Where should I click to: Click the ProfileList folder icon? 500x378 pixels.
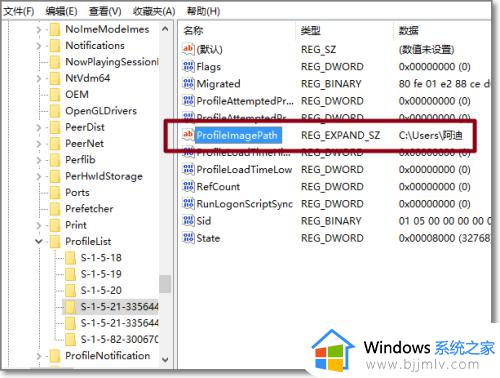(x=55, y=242)
